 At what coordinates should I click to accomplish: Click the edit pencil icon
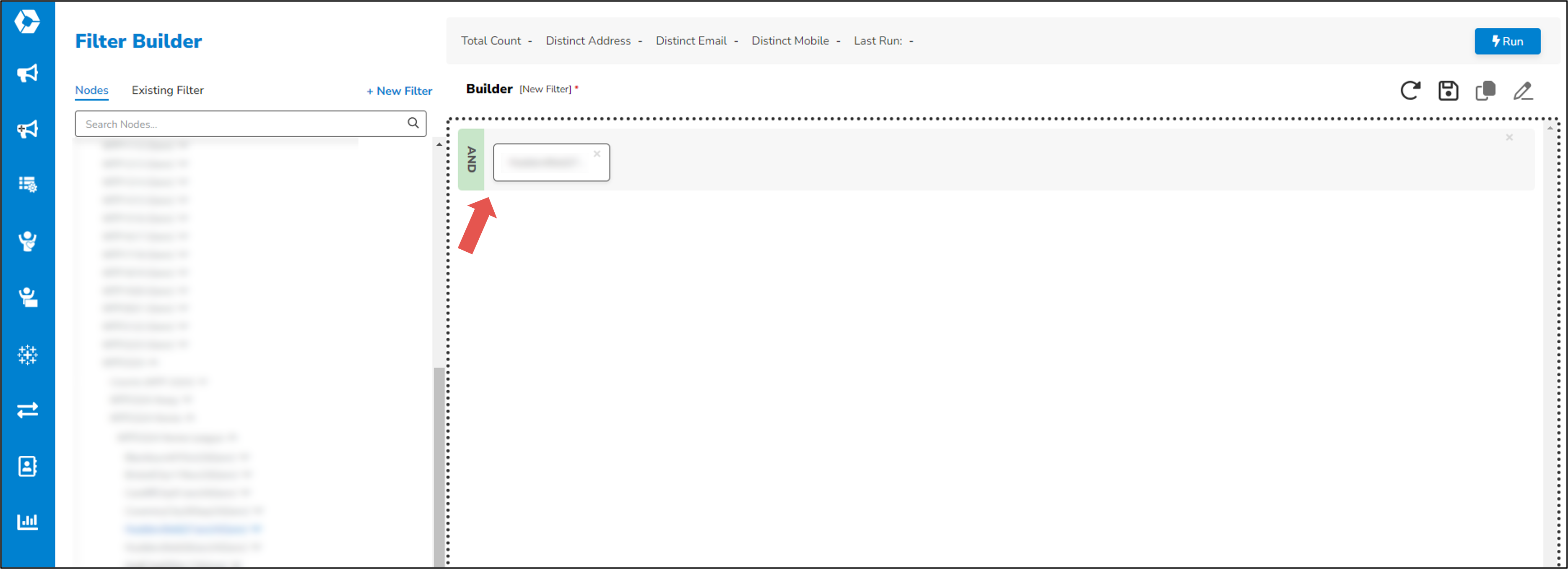pos(1523,91)
